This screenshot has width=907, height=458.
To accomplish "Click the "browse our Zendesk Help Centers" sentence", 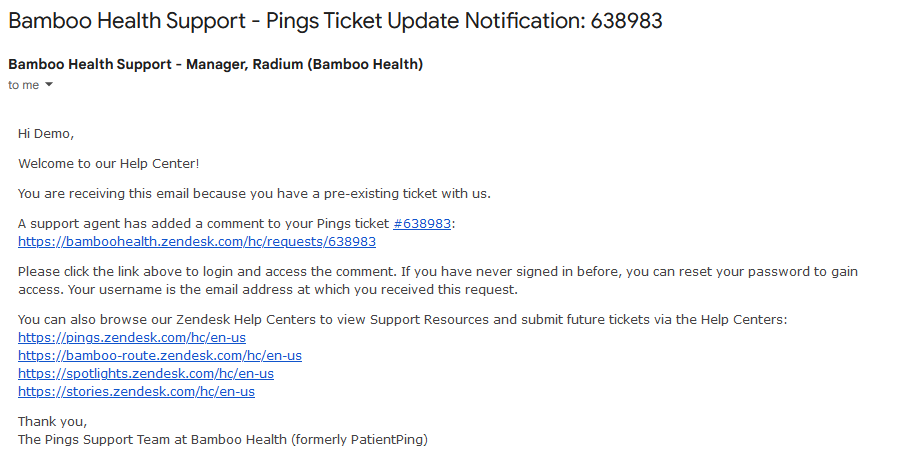I will 403,320.
